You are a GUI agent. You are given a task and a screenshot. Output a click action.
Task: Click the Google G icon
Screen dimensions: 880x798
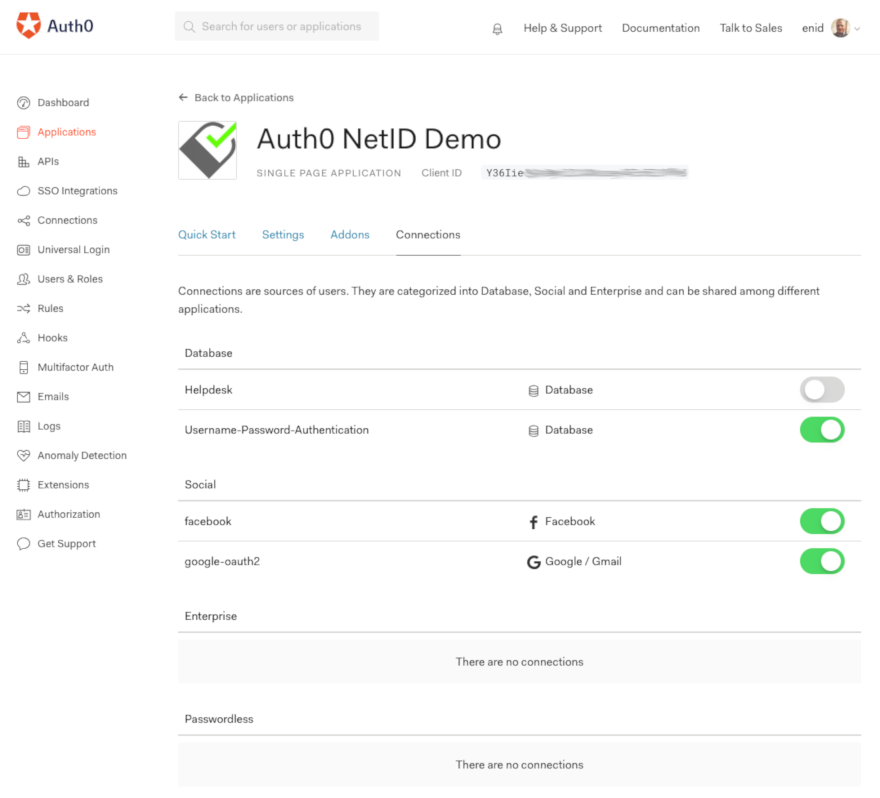coord(533,562)
